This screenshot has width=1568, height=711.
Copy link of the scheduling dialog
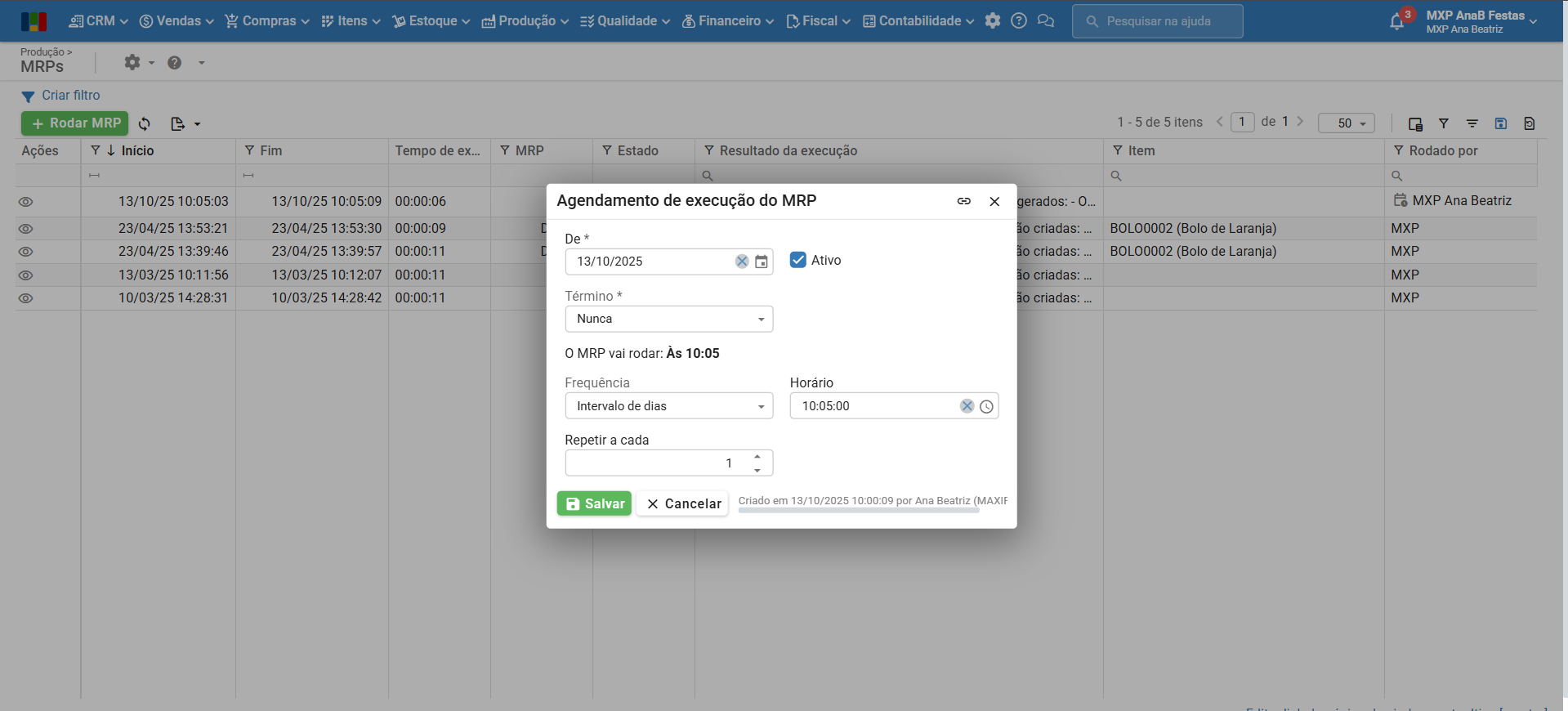(x=964, y=201)
